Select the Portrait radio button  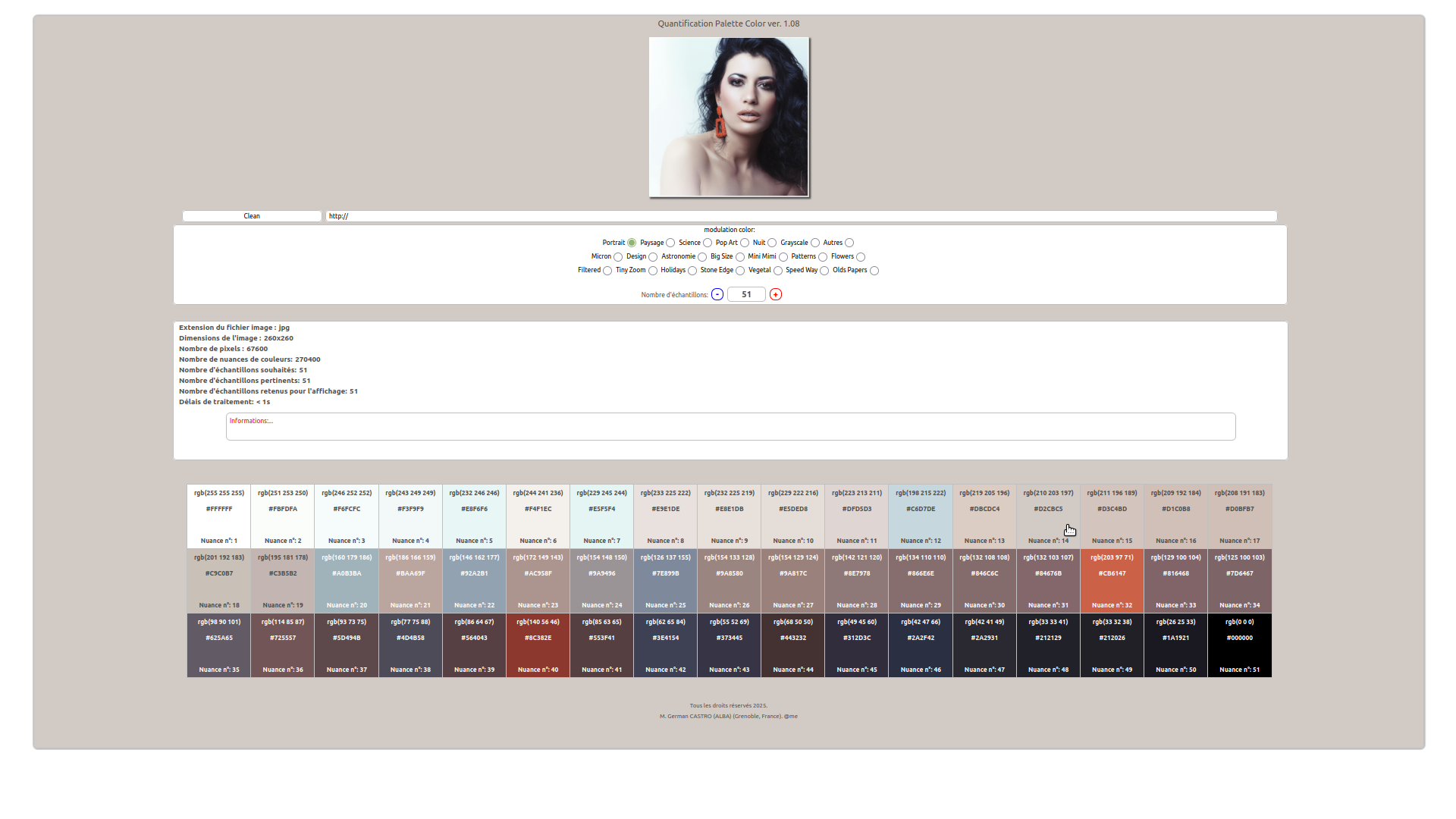632,243
